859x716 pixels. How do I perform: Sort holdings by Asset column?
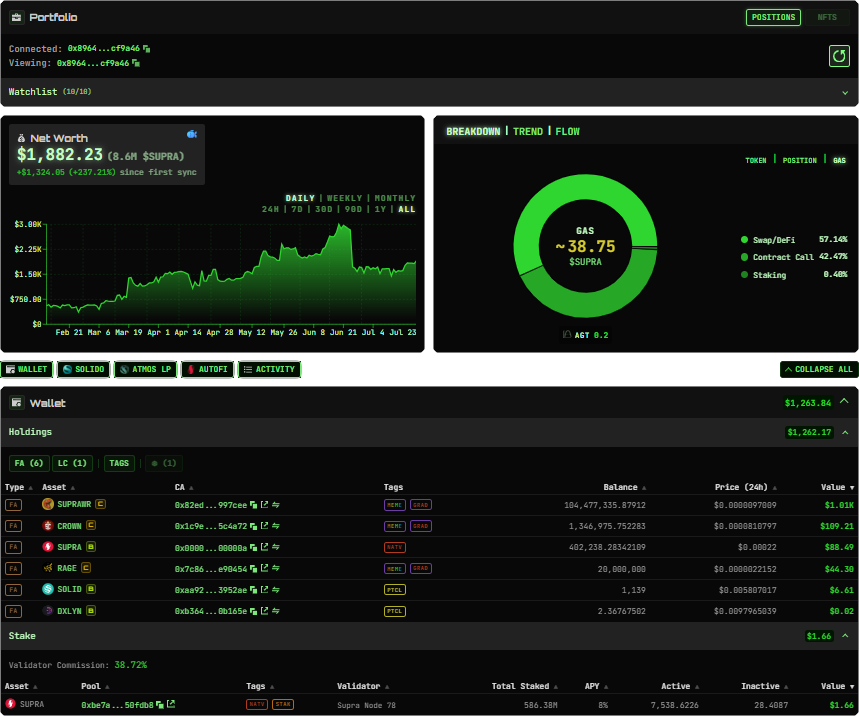(58, 488)
